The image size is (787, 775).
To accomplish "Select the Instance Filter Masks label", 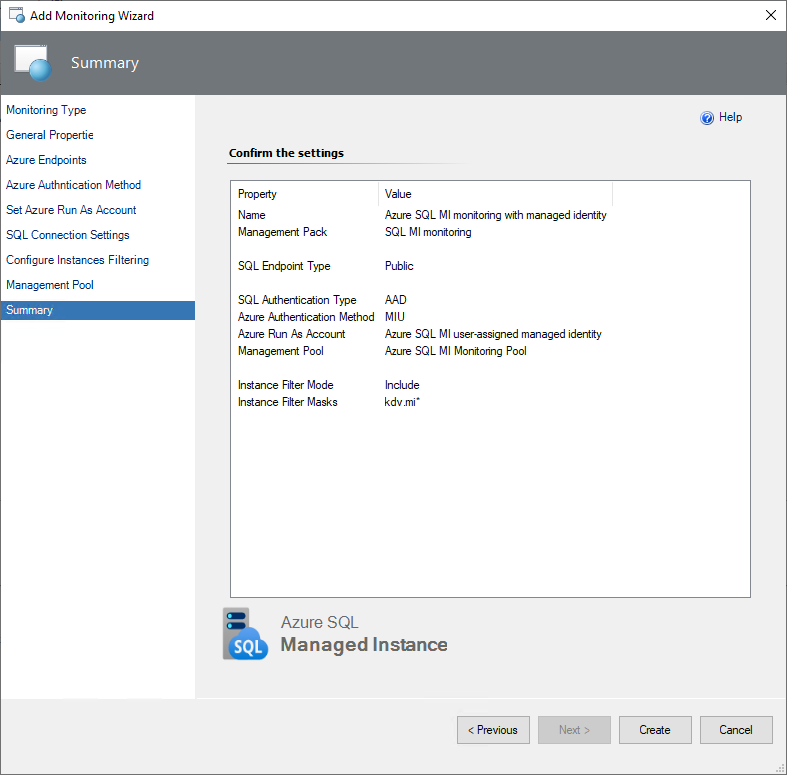I will coord(288,402).
